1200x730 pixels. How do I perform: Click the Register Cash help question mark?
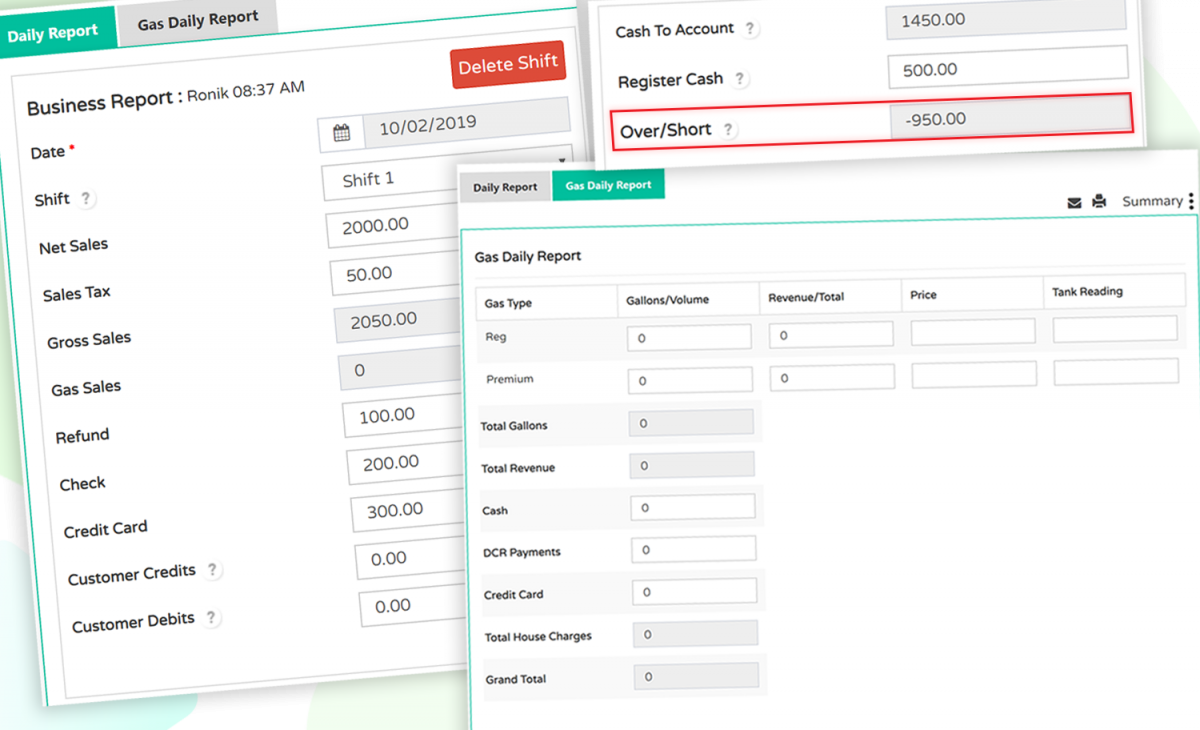tap(737, 78)
